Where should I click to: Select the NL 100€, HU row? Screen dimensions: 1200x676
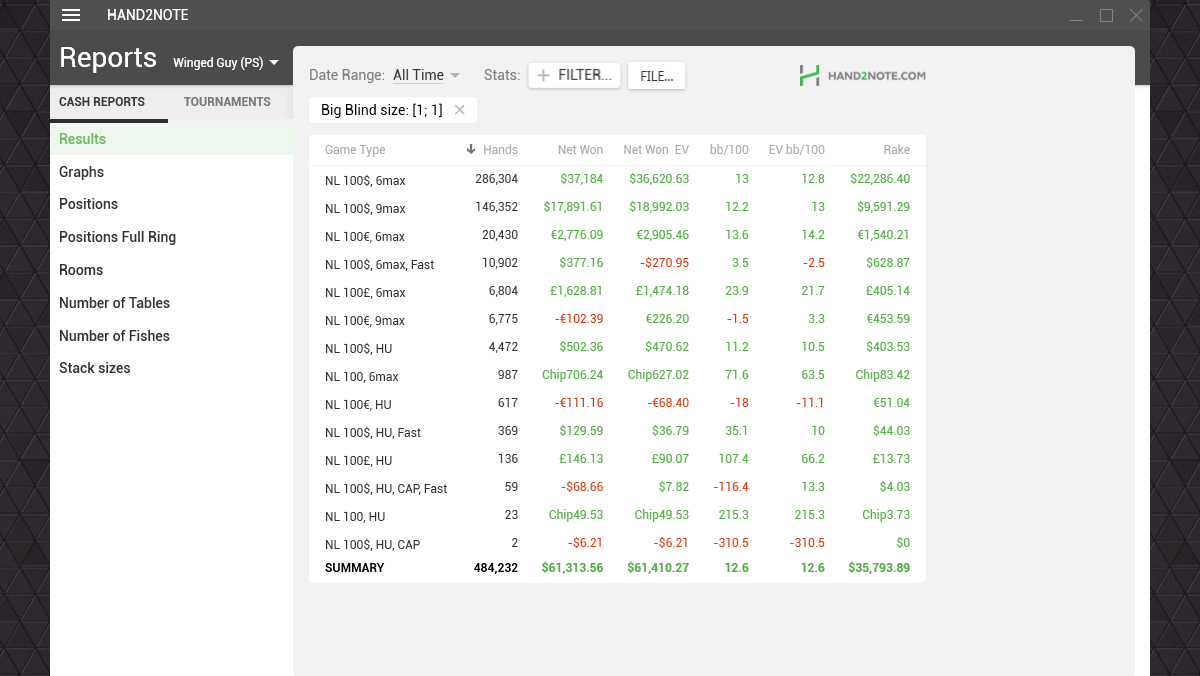click(617, 404)
